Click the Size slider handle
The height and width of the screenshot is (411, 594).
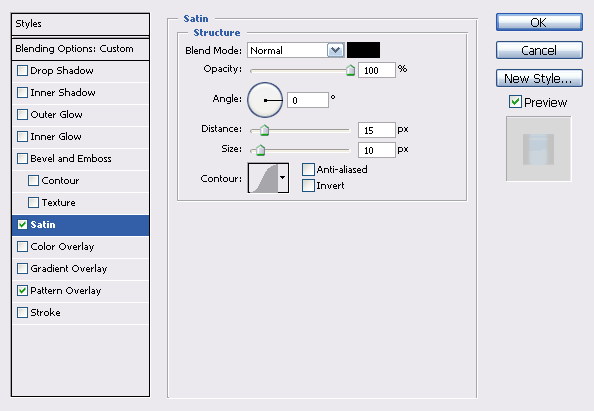pyautogui.click(x=260, y=150)
